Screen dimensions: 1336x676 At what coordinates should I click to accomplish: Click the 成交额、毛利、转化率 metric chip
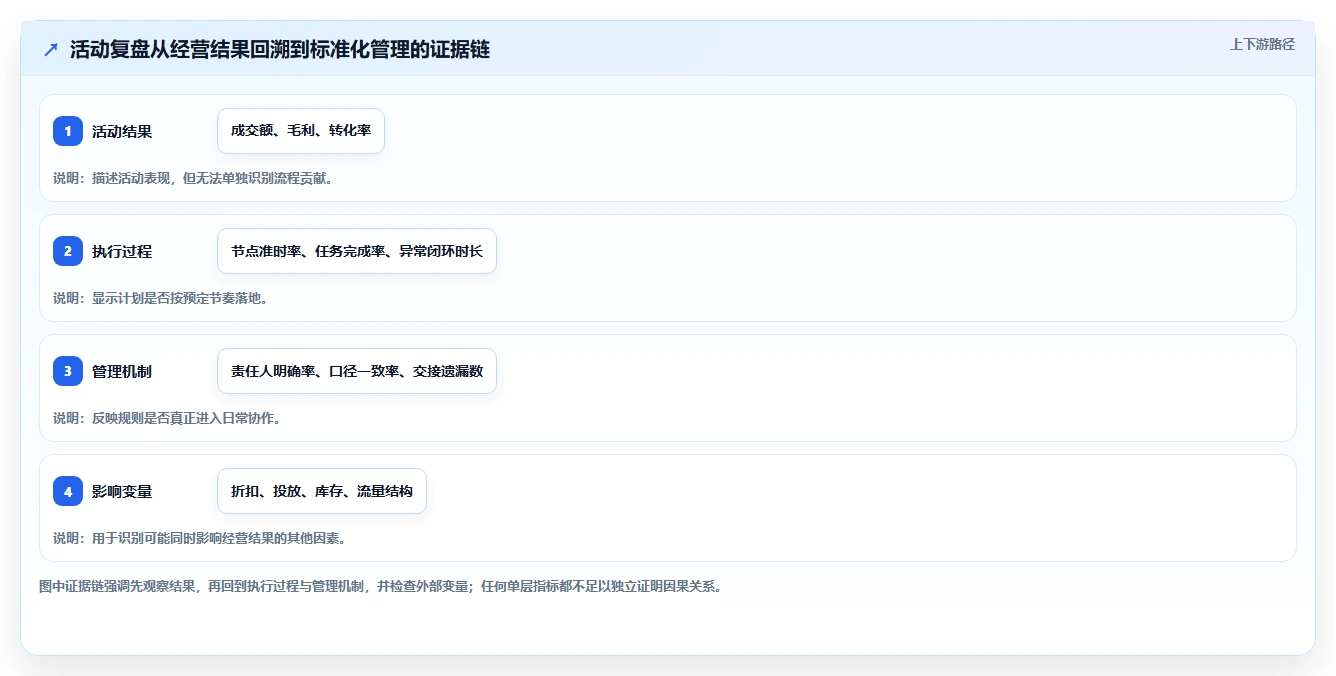[301, 131]
